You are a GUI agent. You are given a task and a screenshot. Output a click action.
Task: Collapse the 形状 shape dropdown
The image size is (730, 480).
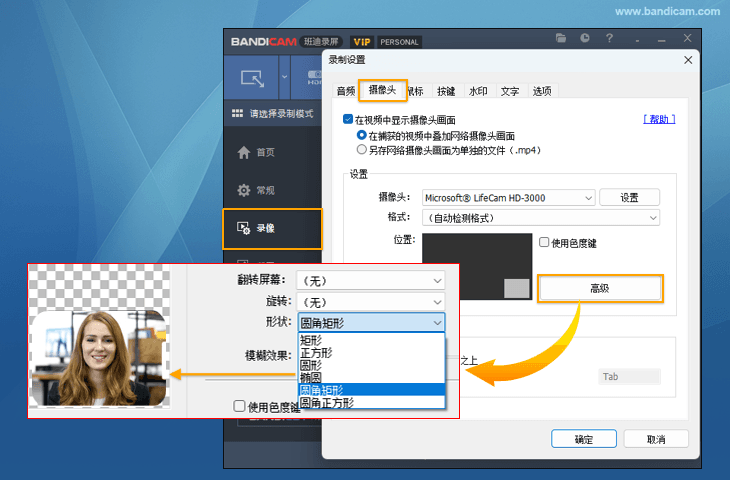click(x=372, y=323)
